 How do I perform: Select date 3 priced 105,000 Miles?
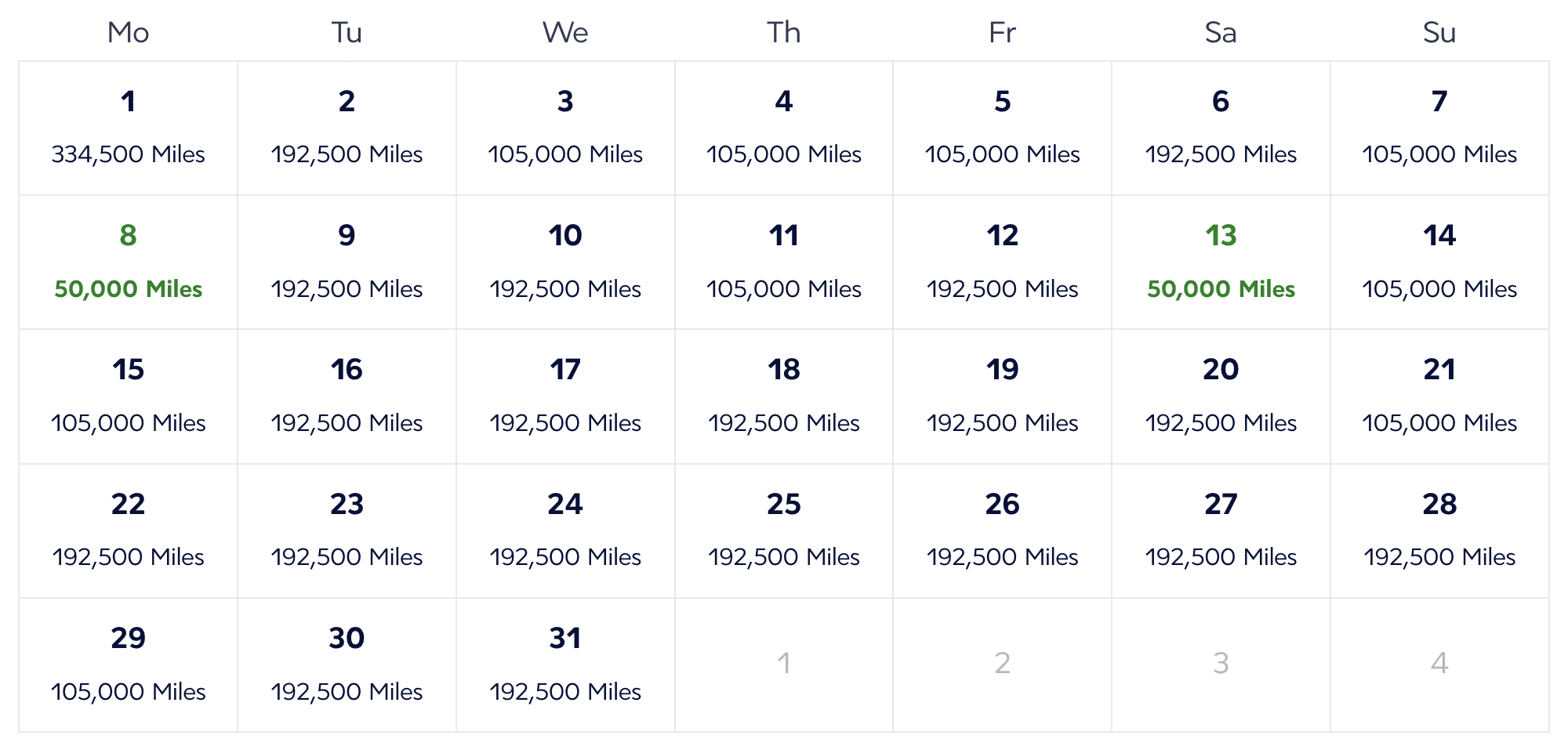point(565,128)
